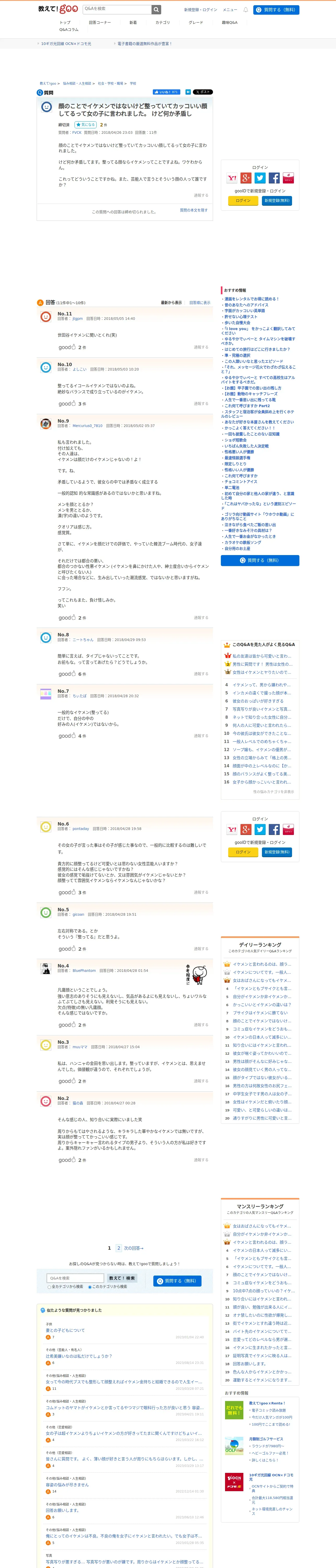Give a good to answer No.3
Viewport: 336px width, 1568px height.
pos(67,1081)
